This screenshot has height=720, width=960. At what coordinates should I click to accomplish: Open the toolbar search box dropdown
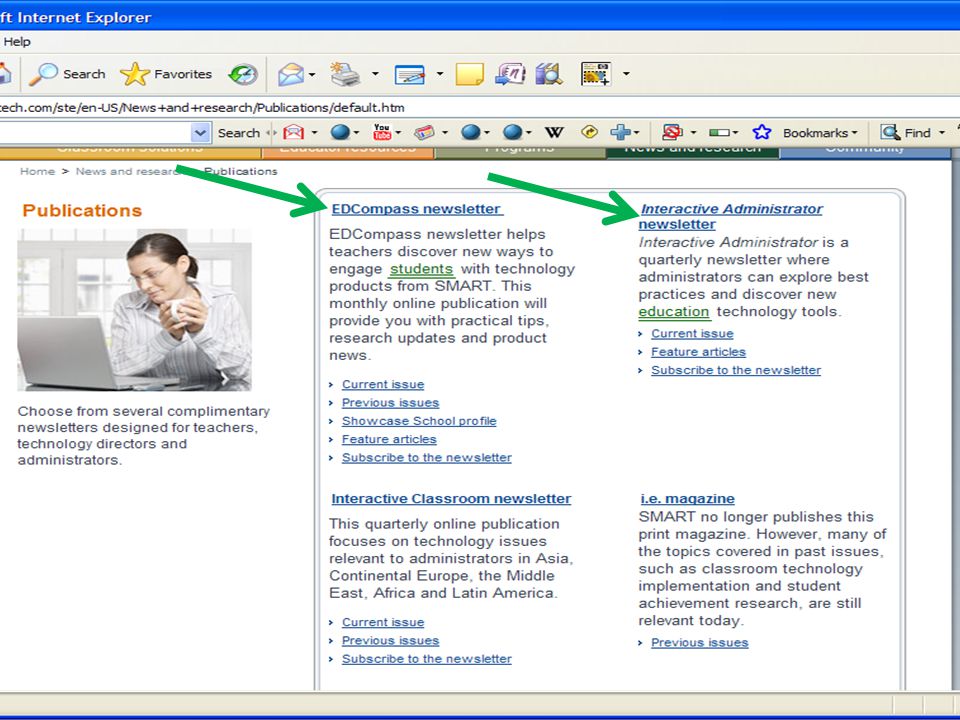[x=200, y=132]
